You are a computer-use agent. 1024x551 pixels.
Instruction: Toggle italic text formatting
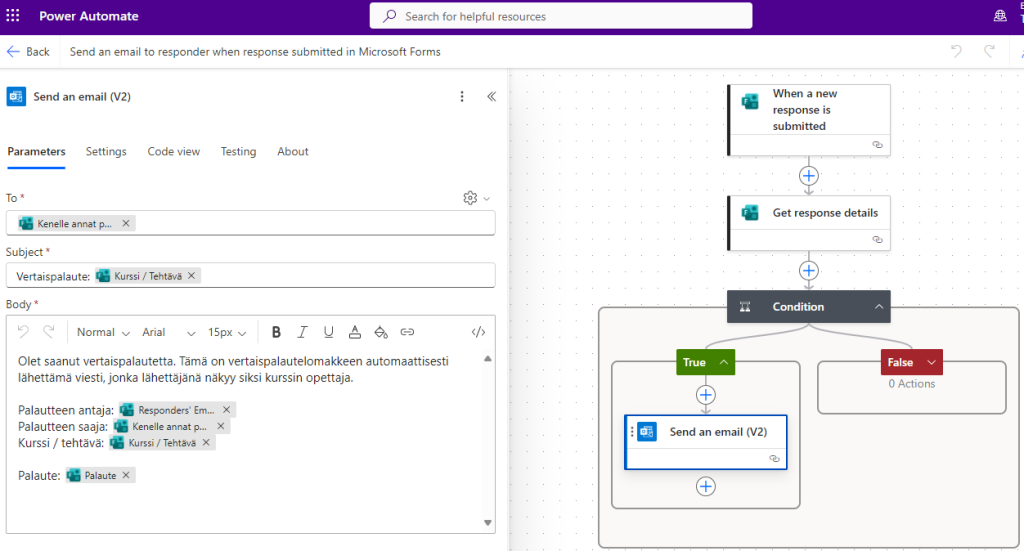302,332
